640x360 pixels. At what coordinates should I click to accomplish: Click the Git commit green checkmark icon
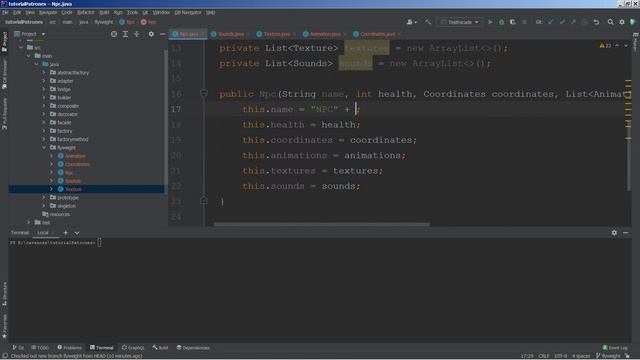[x=562, y=22]
